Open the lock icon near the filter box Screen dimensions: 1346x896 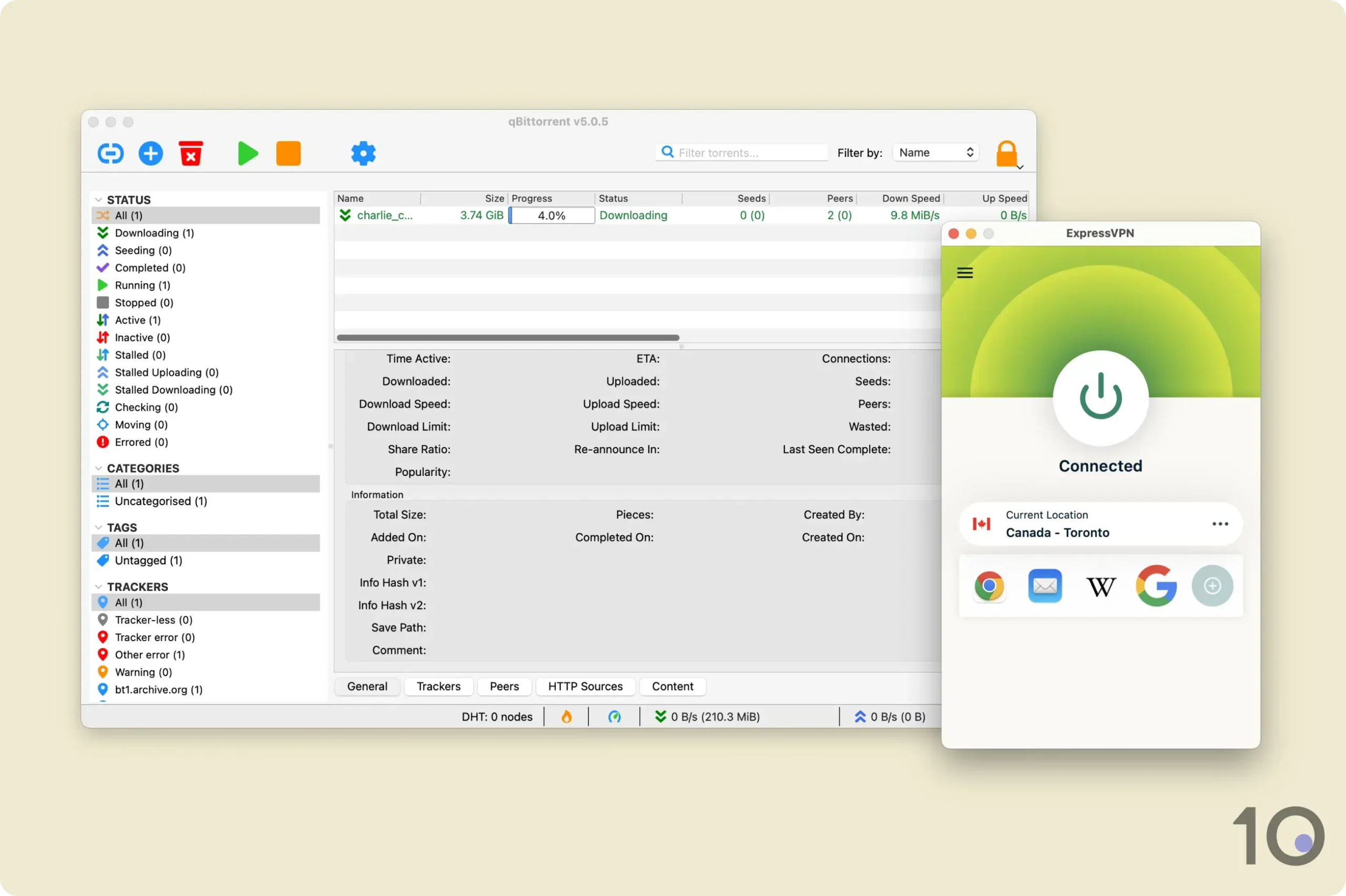click(x=1007, y=153)
